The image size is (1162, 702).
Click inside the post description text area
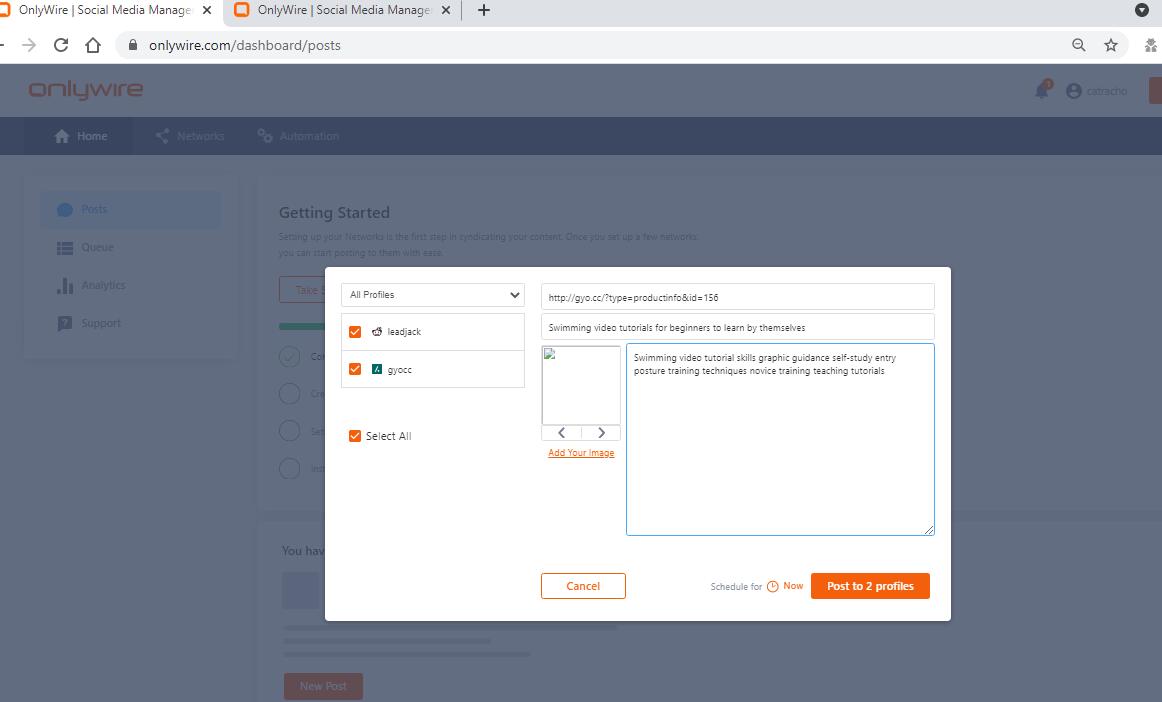pyautogui.click(x=780, y=439)
